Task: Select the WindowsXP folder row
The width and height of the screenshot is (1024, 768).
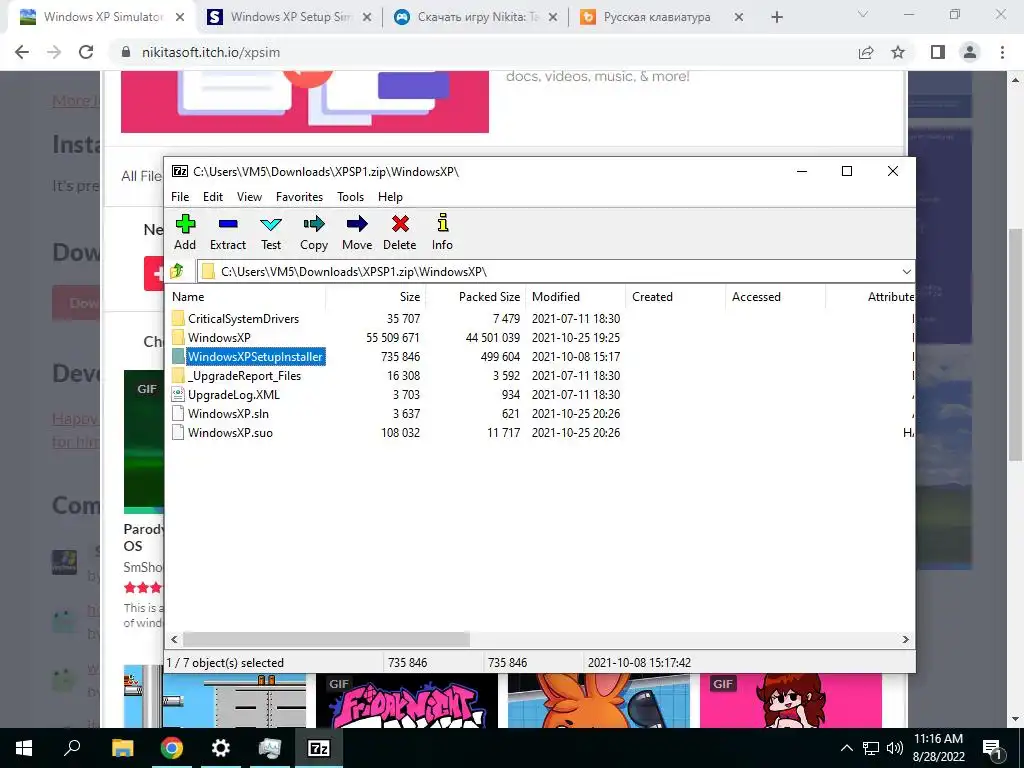Action: (540, 338)
